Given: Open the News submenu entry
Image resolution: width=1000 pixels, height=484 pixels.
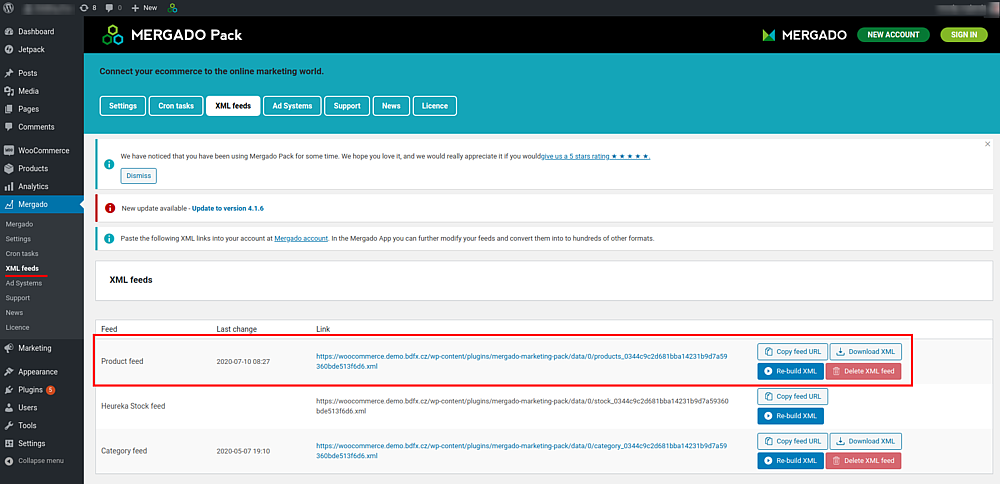Looking at the screenshot, I should (x=14, y=312).
